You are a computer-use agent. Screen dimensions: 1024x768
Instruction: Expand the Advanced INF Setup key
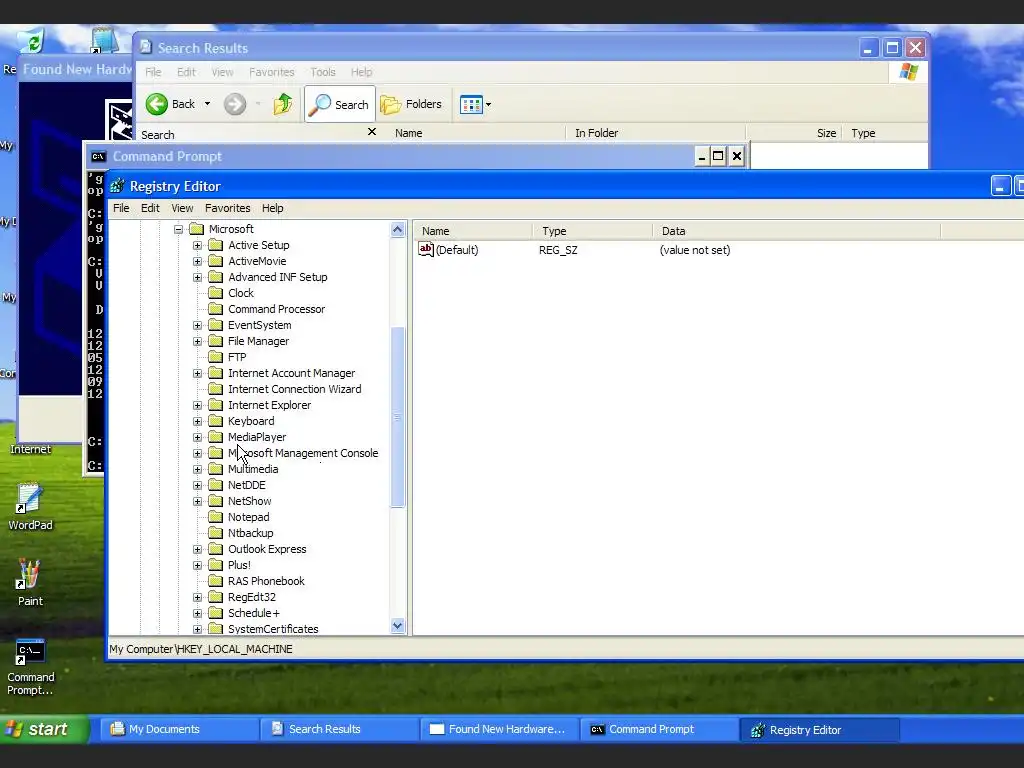click(197, 277)
